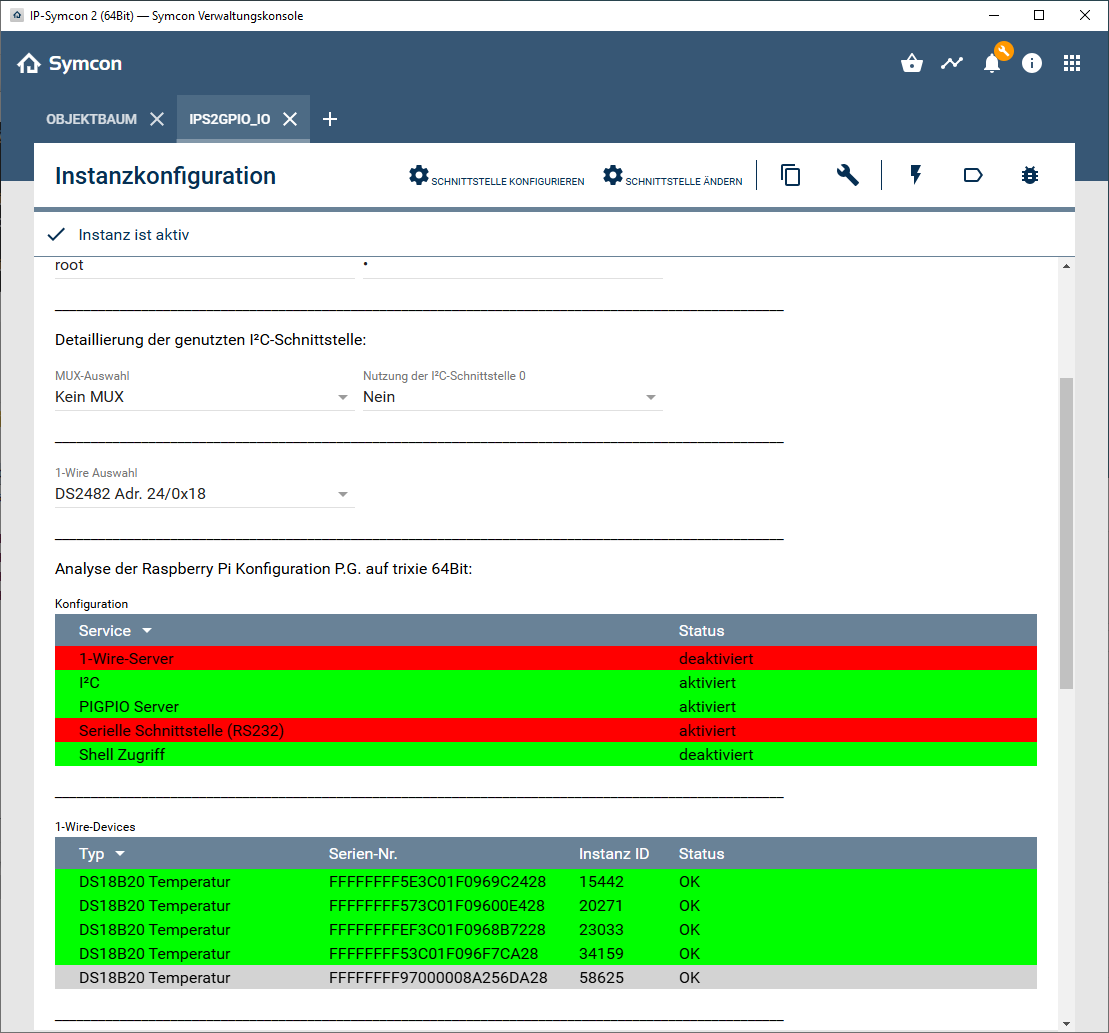This screenshot has width=1109, height=1033.
Task: Click Schnittstelle konfigurieren button
Action: point(496,176)
